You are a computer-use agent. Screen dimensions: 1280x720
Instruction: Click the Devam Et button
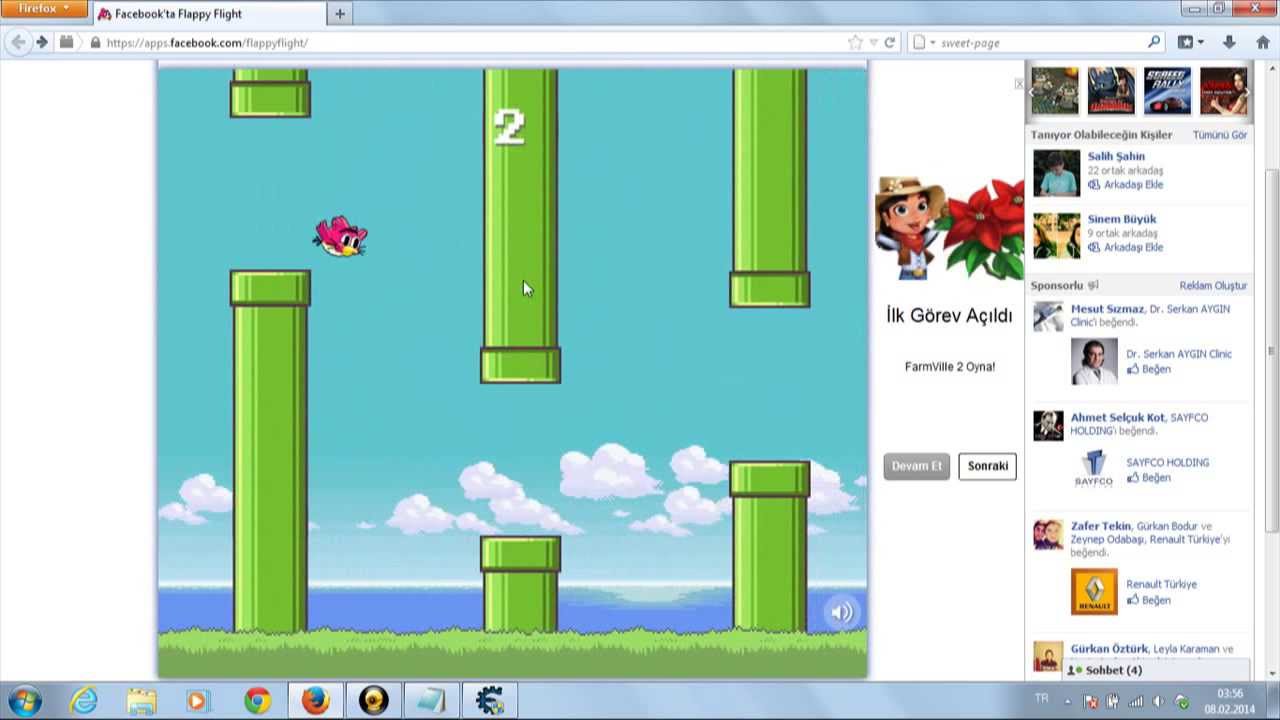point(917,466)
